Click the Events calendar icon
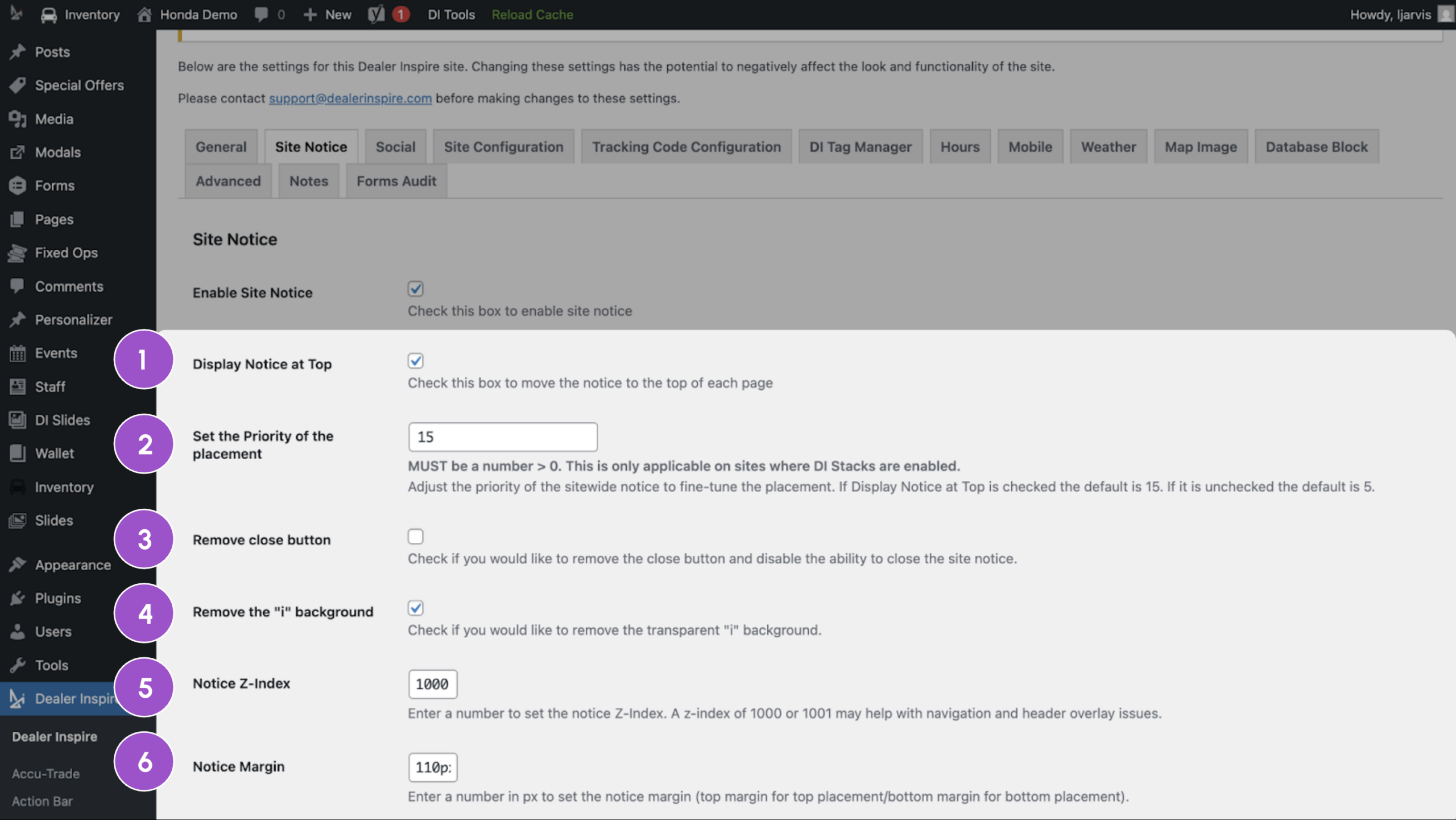Image resolution: width=1456 pixels, height=820 pixels. [x=18, y=353]
